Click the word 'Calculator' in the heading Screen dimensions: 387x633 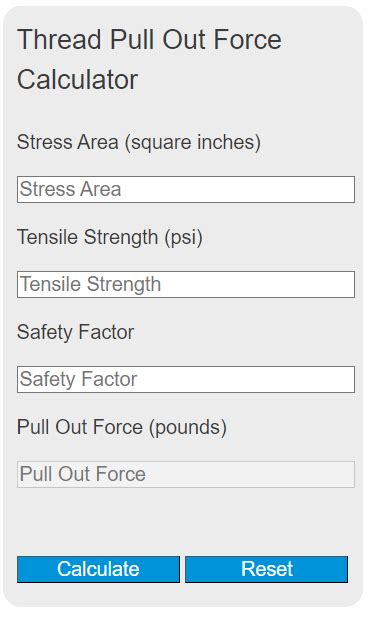pyautogui.click(x=77, y=80)
